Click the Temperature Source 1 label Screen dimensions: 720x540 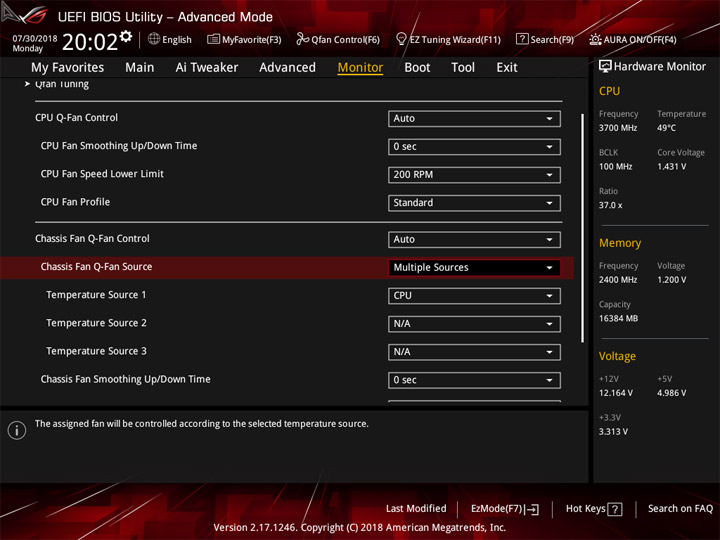tap(96, 295)
